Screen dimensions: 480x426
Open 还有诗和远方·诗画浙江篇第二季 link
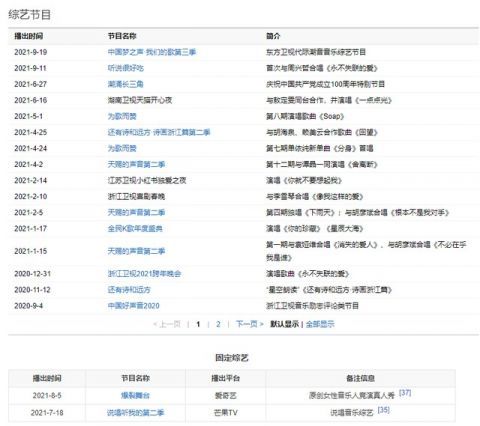(x=159, y=132)
